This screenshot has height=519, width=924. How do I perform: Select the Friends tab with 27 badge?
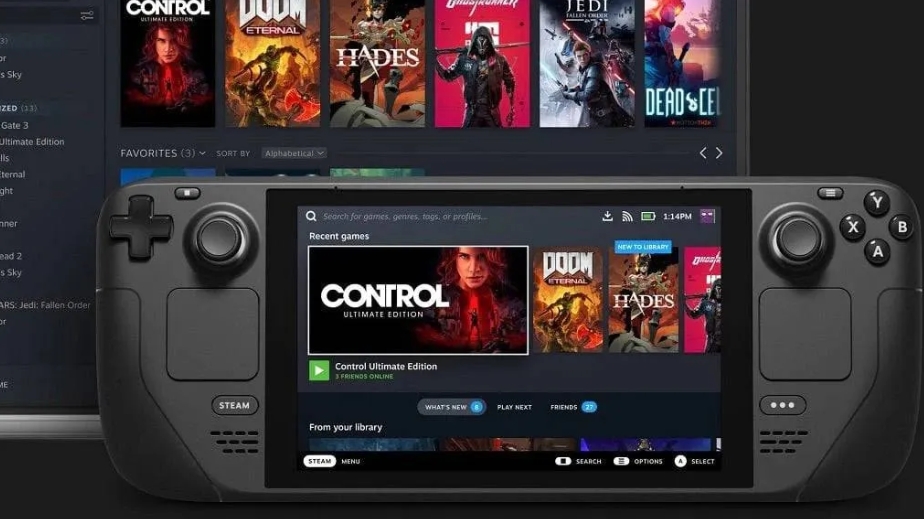[x=573, y=407]
